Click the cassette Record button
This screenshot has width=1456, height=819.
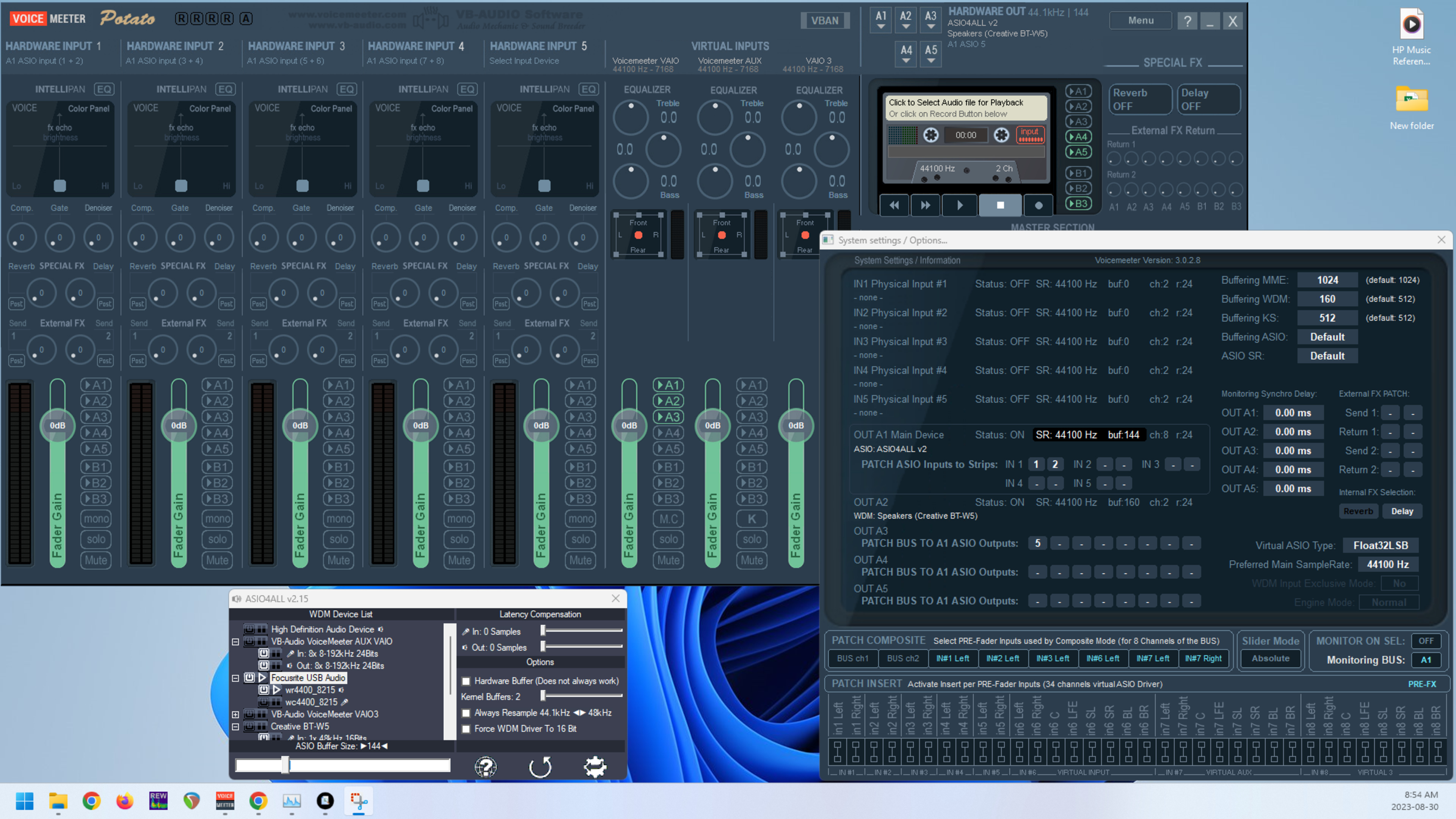coord(1038,205)
